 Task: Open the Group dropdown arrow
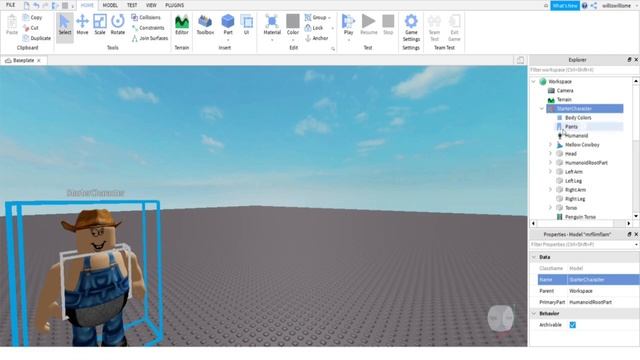click(329, 18)
